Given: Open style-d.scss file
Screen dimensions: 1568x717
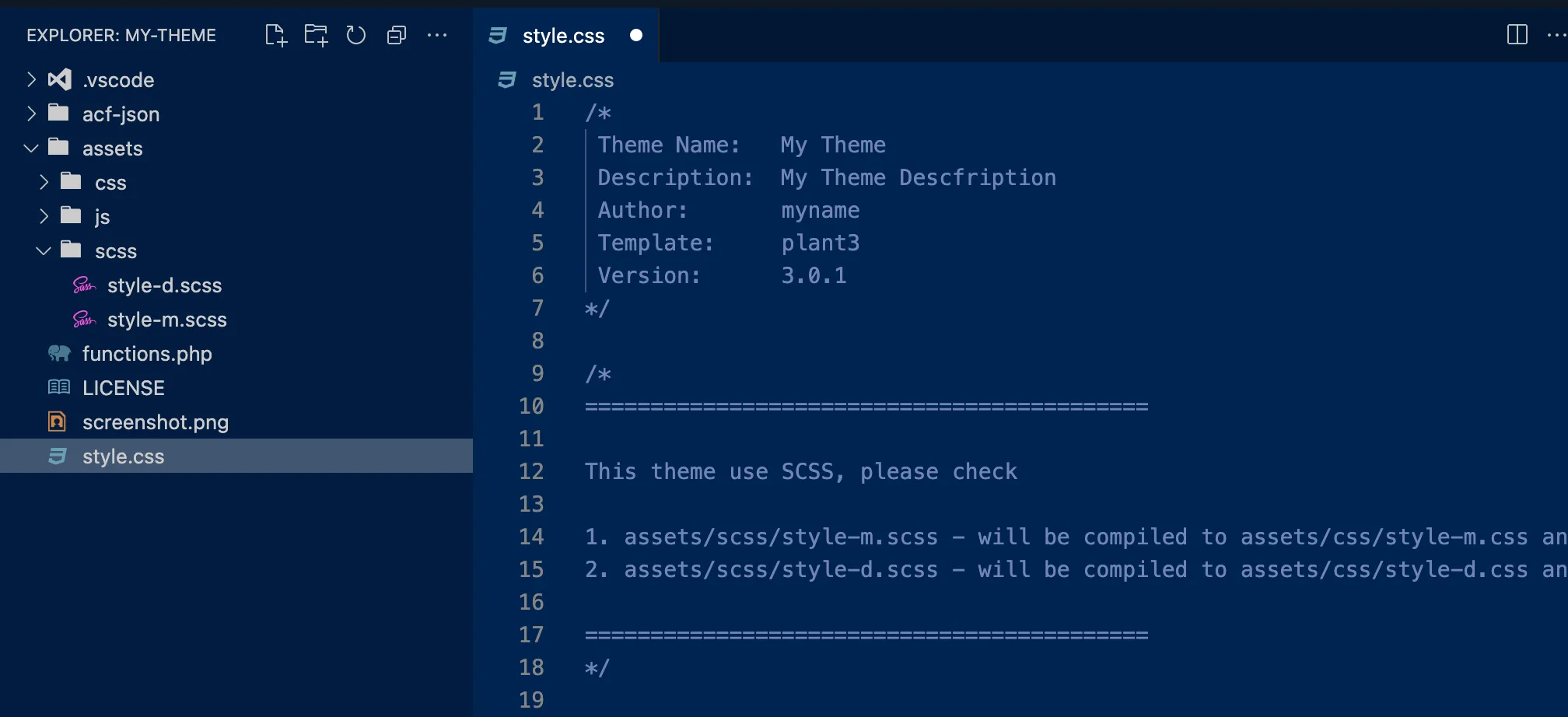Looking at the screenshot, I should coord(164,285).
